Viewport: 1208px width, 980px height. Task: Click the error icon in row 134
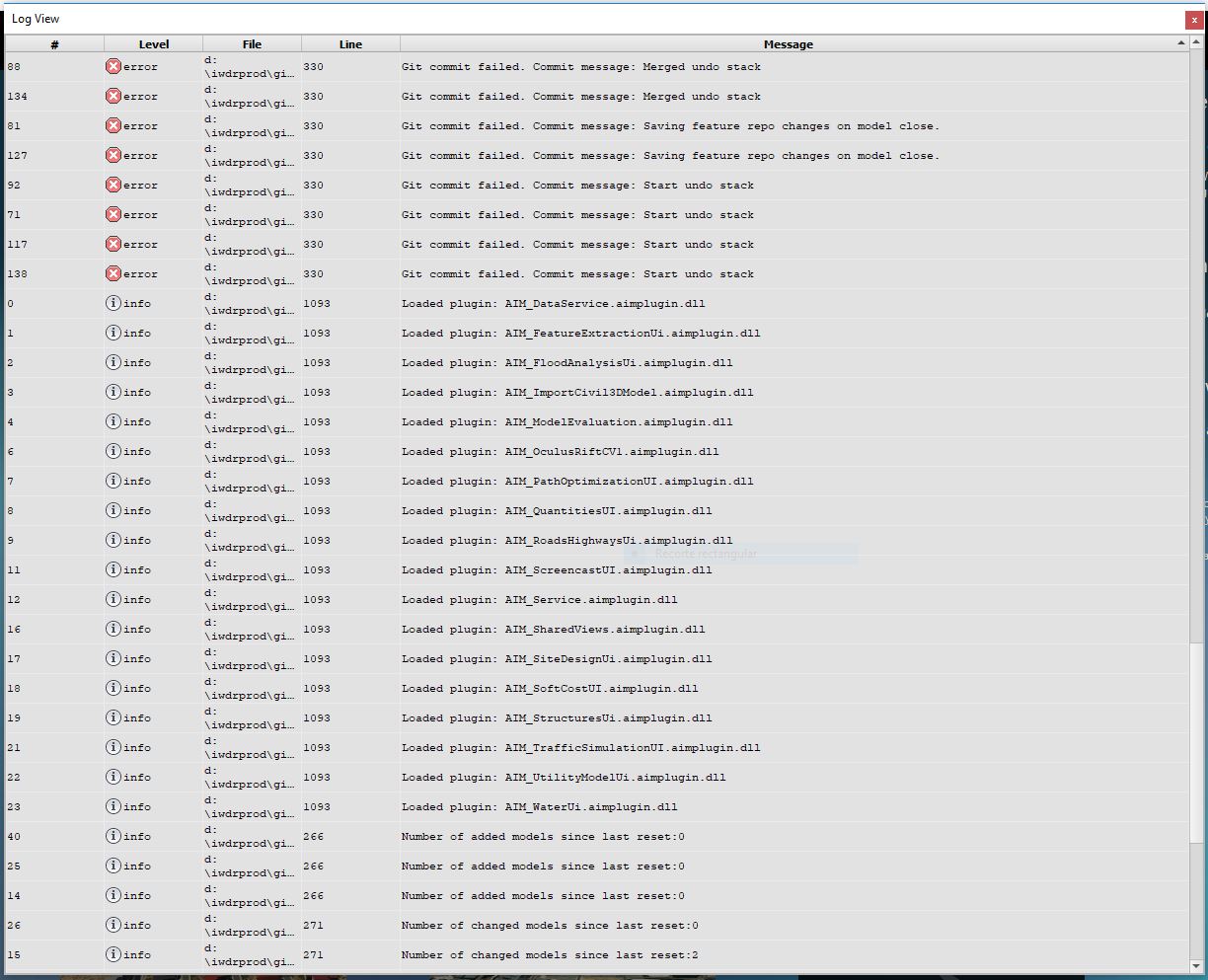click(113, 96)
